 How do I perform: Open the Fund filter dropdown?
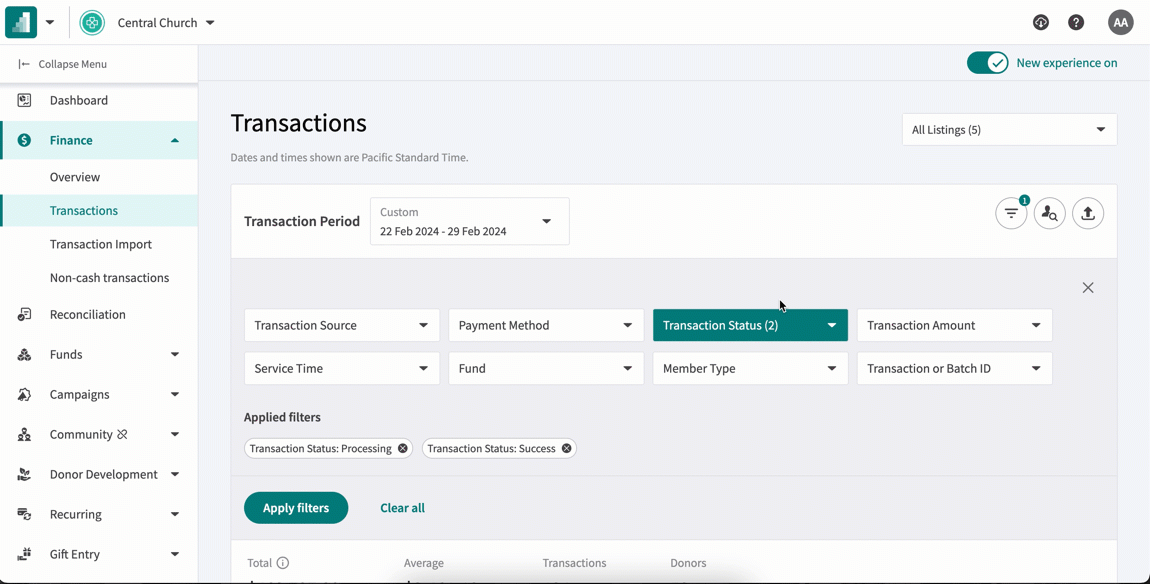click(x=545, y=368)
